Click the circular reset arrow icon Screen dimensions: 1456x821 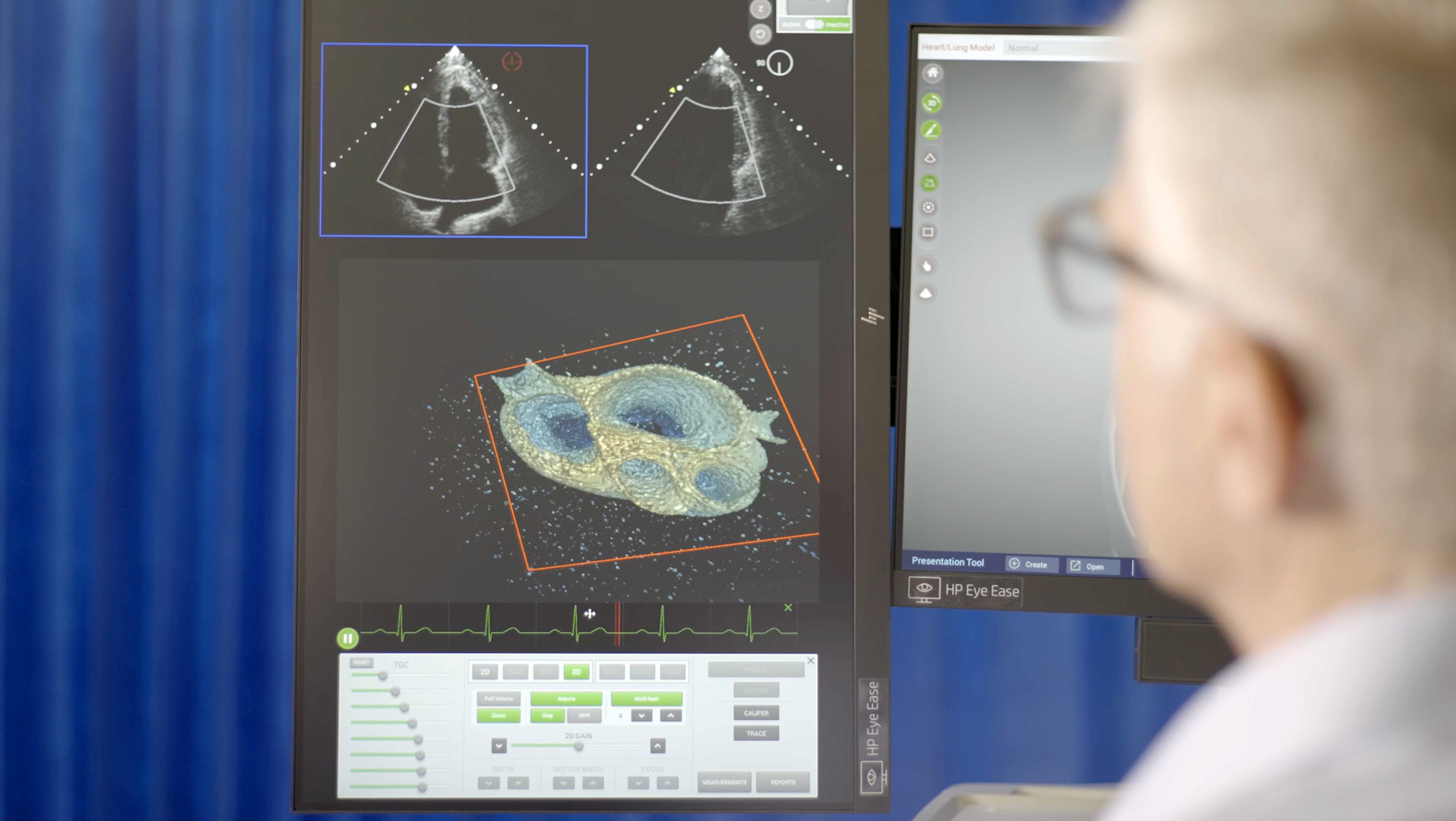pyautogui.click(x=760, y=34)
